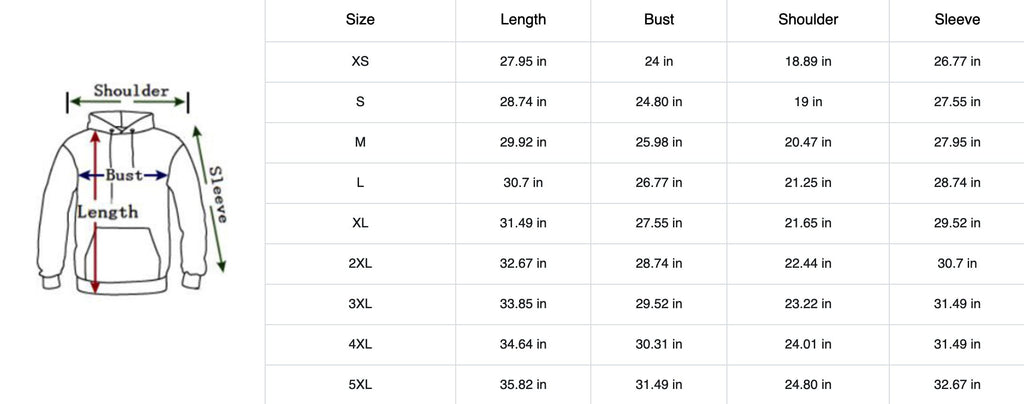
Task: Click the Sleeve column header
Action: point(957,19)
